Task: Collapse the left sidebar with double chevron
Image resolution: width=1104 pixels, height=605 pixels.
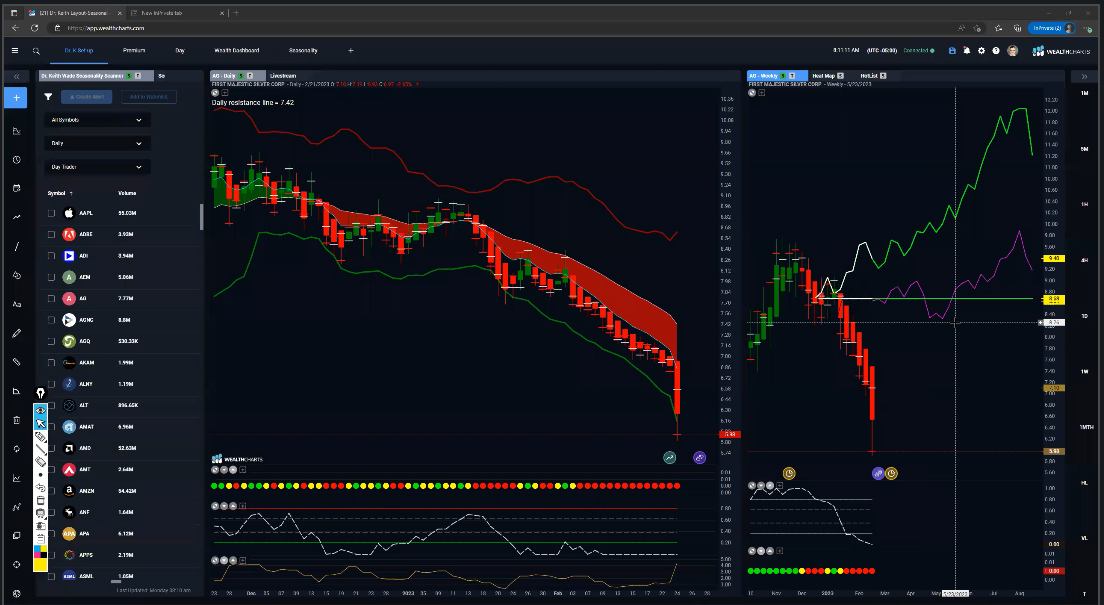Action: (x=16, y=76)
